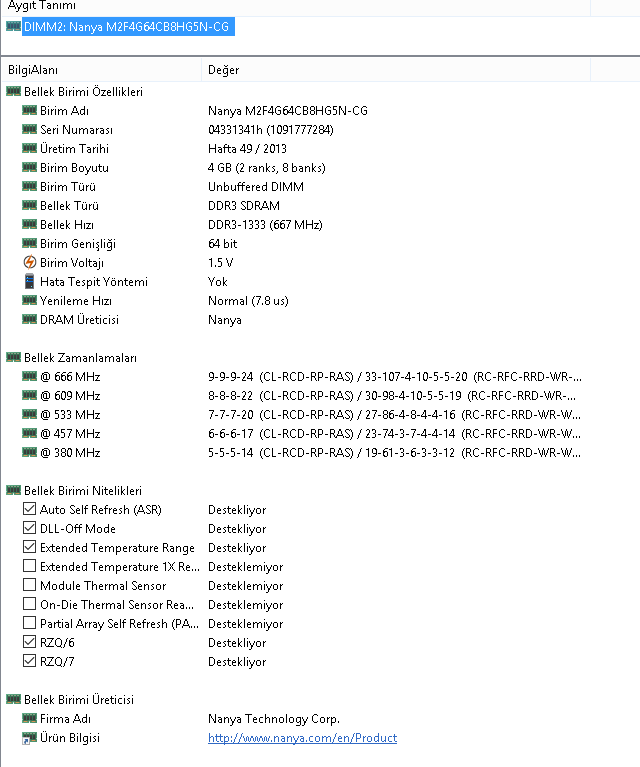The image size is (640, 767).
Task: Click the @ 666 MHz row icon
Action: click(x=29, y=376)
